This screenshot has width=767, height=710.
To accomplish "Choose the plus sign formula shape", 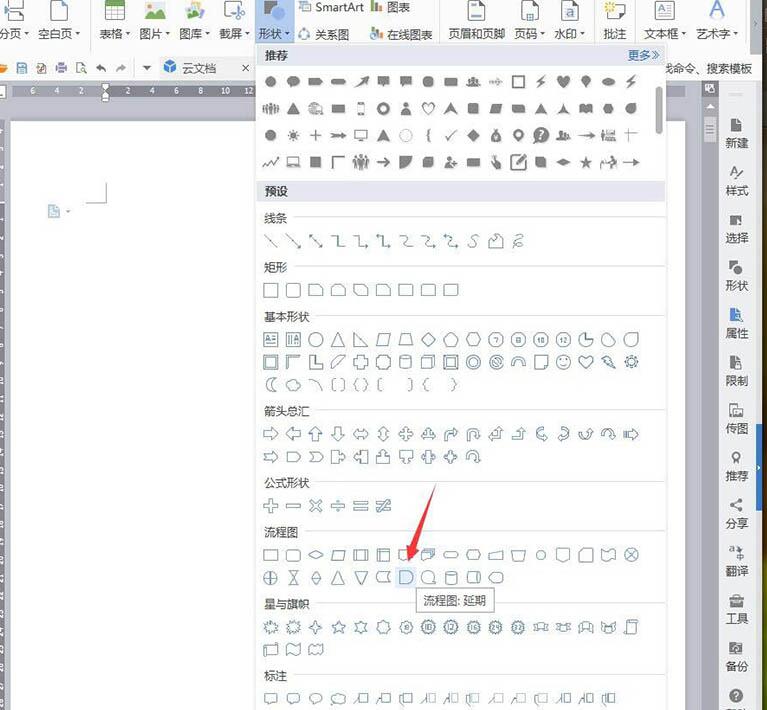I will pos(270,506).
